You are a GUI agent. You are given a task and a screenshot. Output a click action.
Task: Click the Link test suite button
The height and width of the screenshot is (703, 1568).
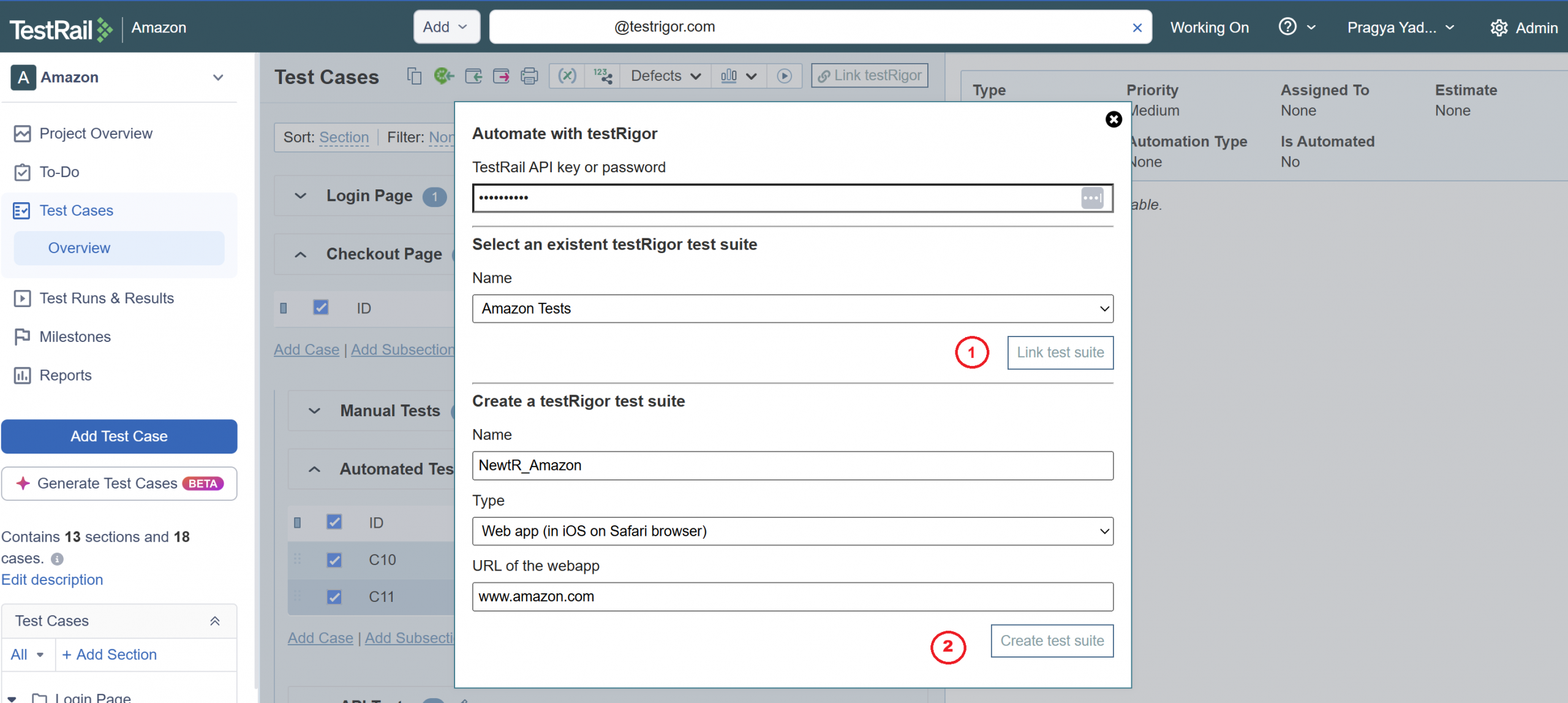(x=1060, y=353)
